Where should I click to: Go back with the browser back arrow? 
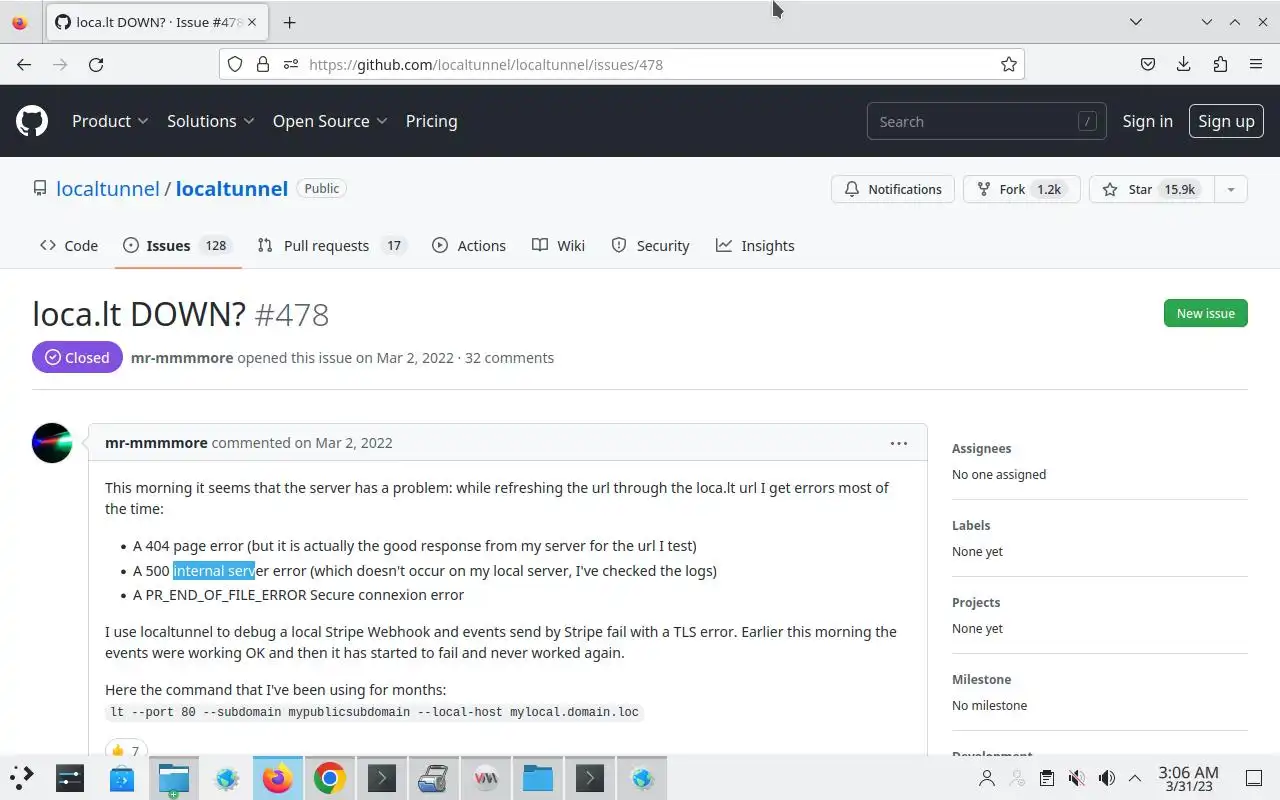(24, 64)
